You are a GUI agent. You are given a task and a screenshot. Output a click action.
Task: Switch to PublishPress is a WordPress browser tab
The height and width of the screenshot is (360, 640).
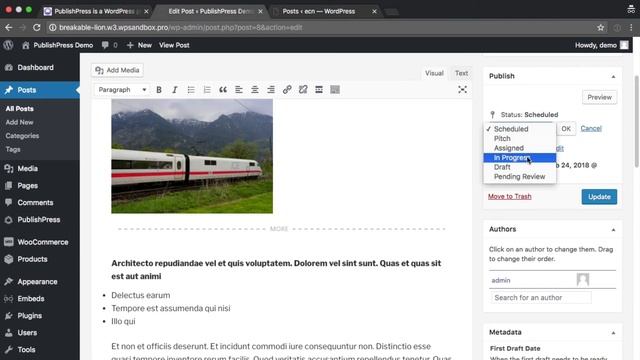(97, 11)
